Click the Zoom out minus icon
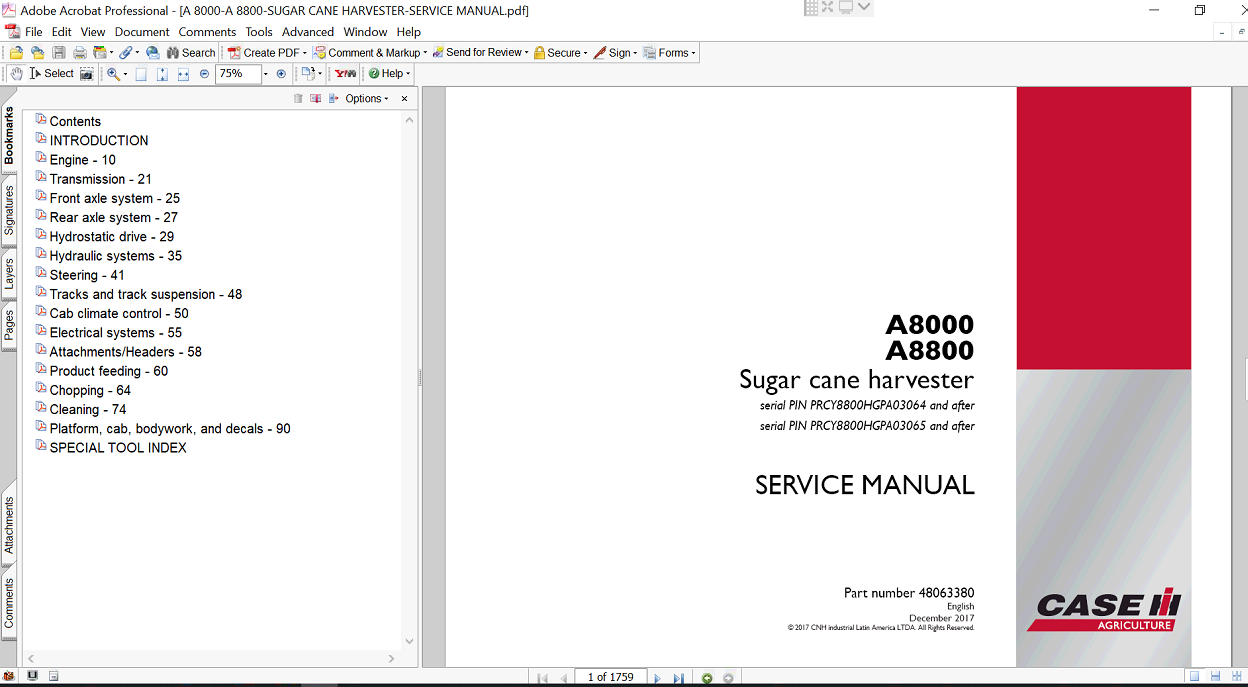The height and width of the screenshot is (687, 1248). (x=205, y=74)
